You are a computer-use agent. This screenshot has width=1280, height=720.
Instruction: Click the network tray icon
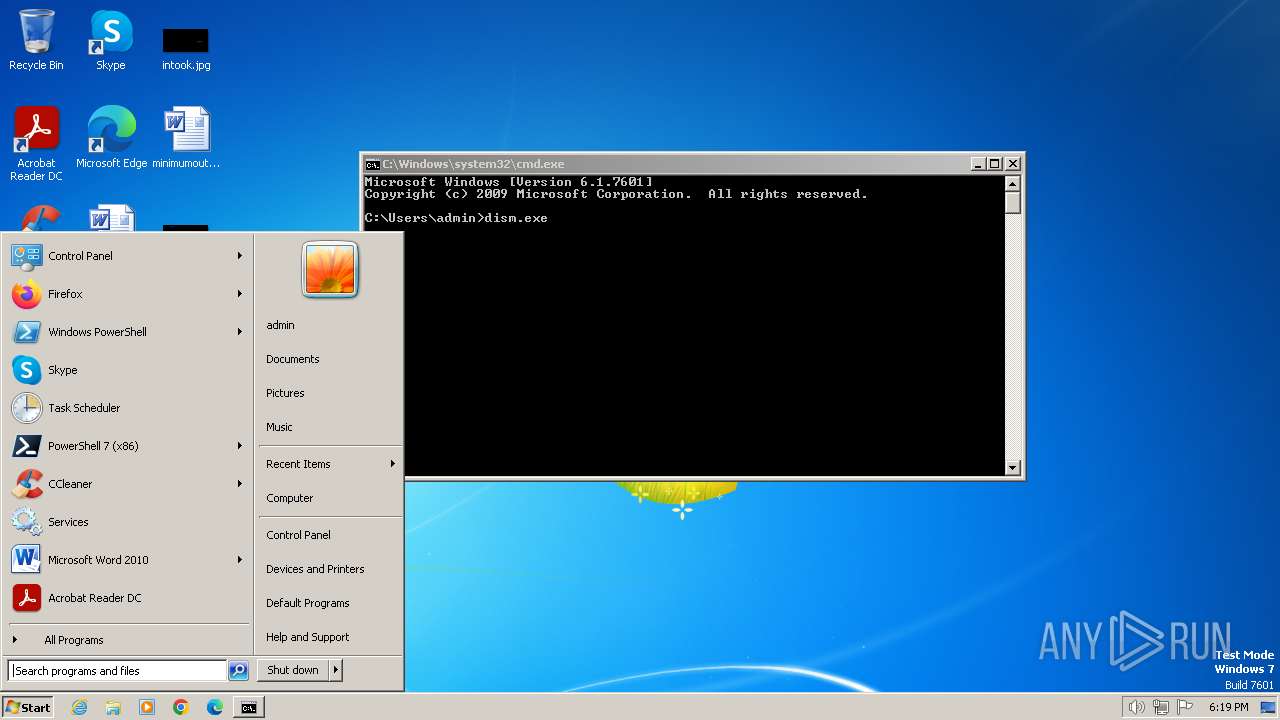(x=1161, y=707)
